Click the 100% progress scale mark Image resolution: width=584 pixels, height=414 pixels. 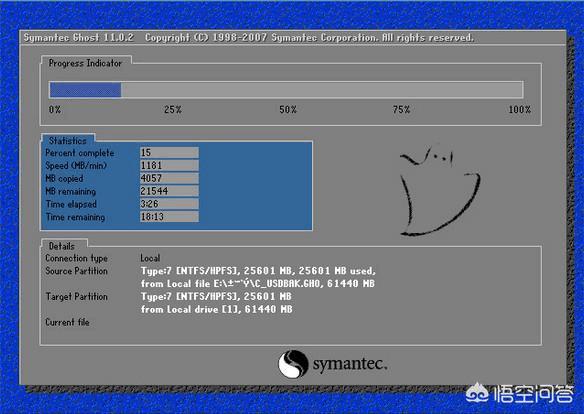pos(520,109)
